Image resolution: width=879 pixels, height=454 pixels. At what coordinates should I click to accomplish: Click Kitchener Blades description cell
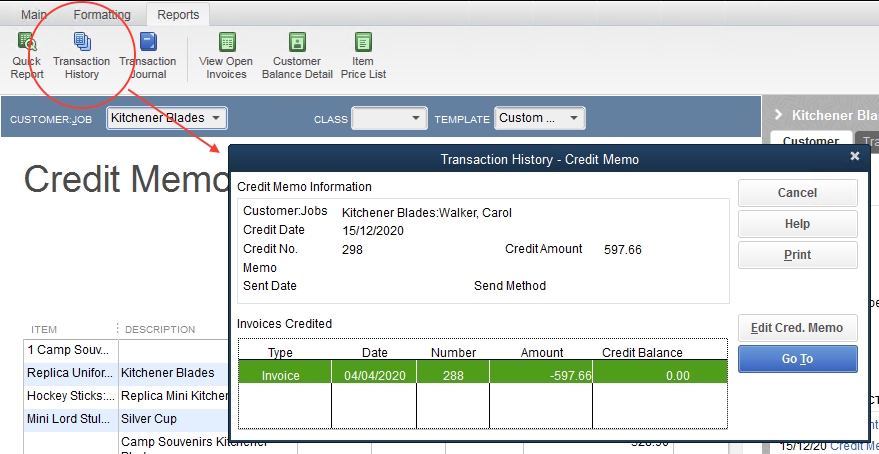tap(174, 373)
